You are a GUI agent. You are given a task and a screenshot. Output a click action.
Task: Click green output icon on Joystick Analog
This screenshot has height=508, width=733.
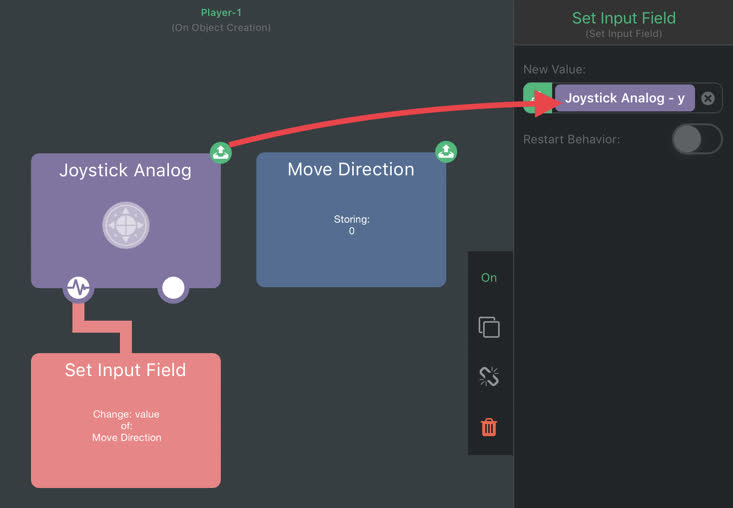(221, 152)
